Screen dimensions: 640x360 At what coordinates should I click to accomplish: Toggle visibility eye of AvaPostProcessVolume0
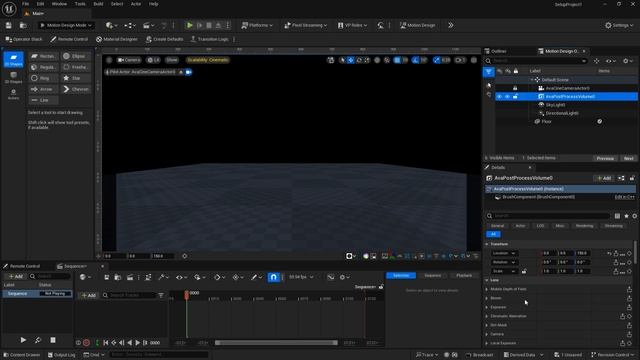tap(499, 97)
